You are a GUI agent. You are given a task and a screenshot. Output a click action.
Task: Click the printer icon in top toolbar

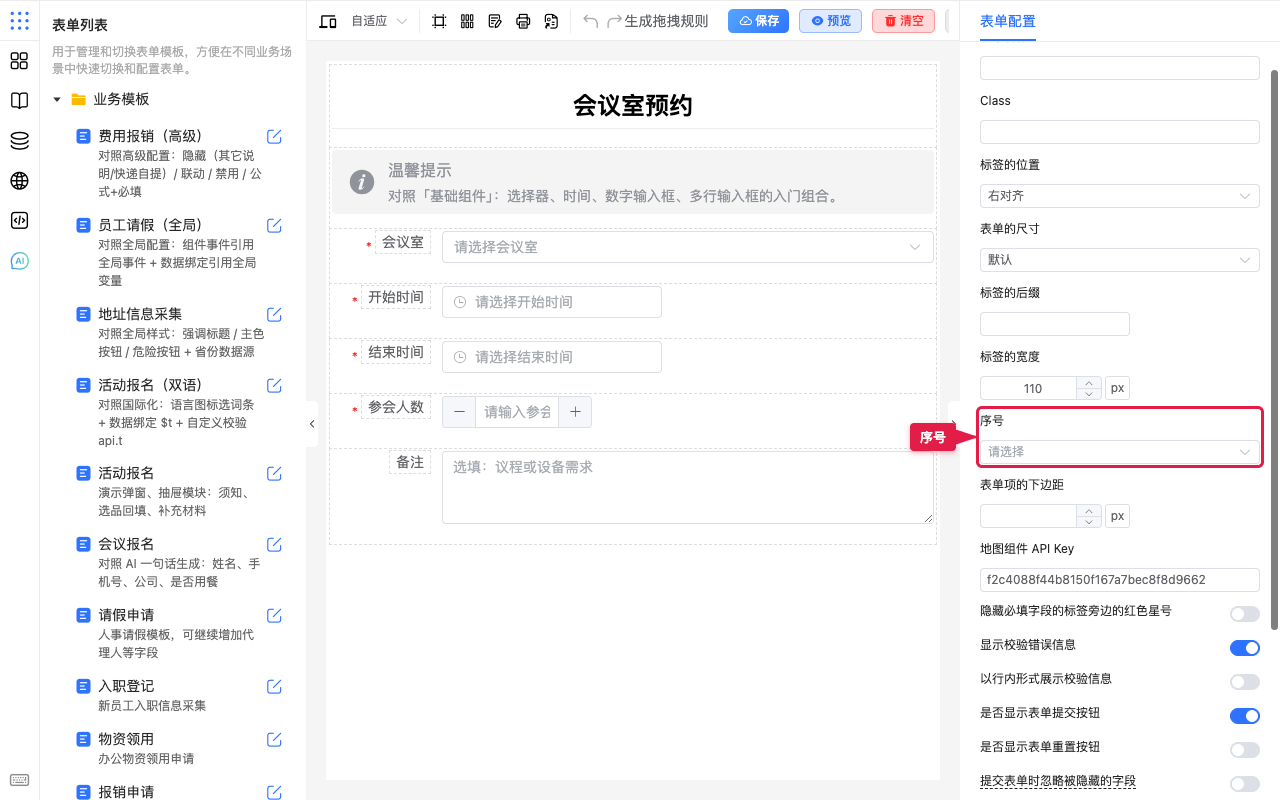pyautogui.click(x=523, y=21)
